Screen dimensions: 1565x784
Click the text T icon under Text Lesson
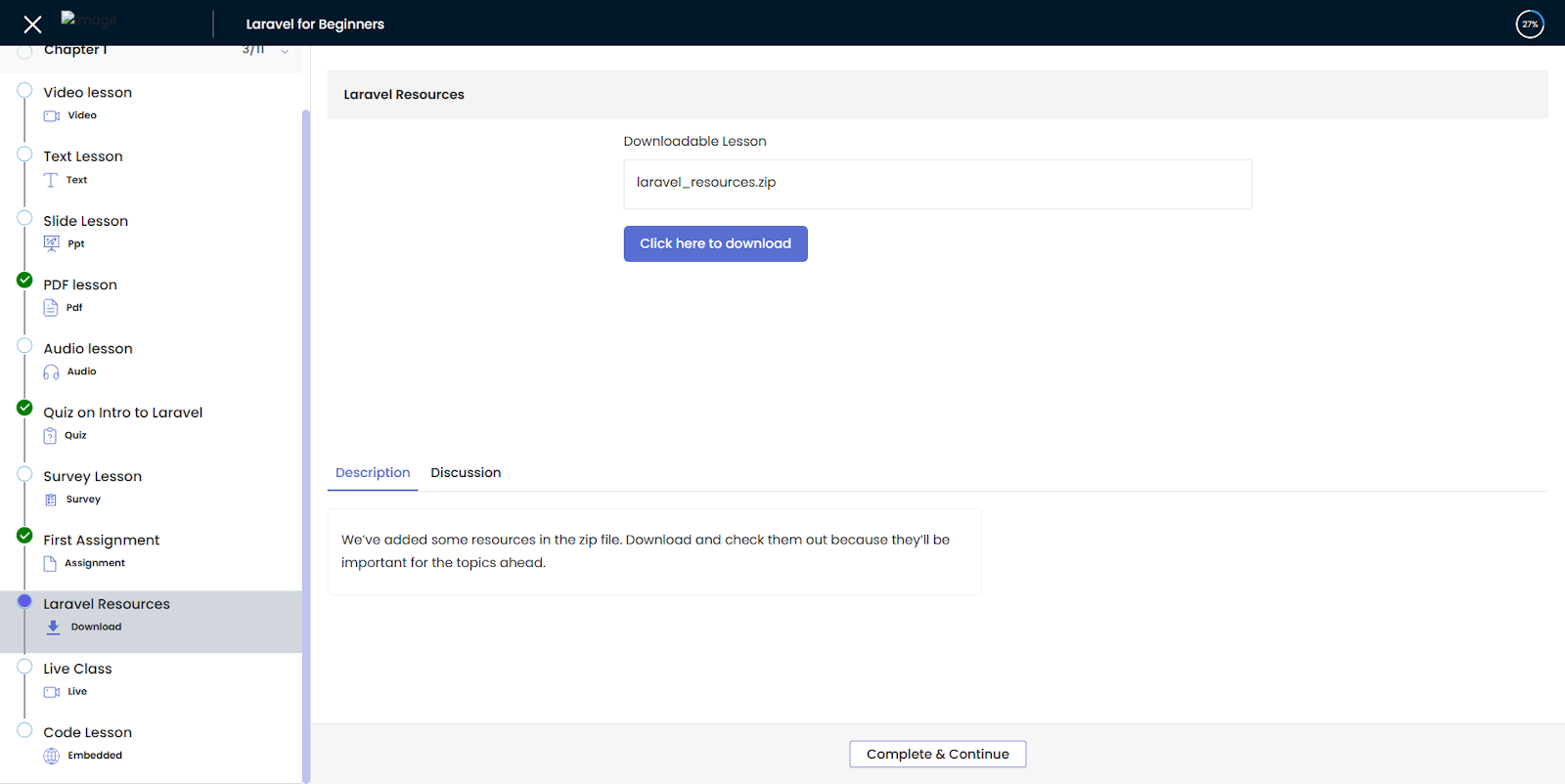(51, 180)
